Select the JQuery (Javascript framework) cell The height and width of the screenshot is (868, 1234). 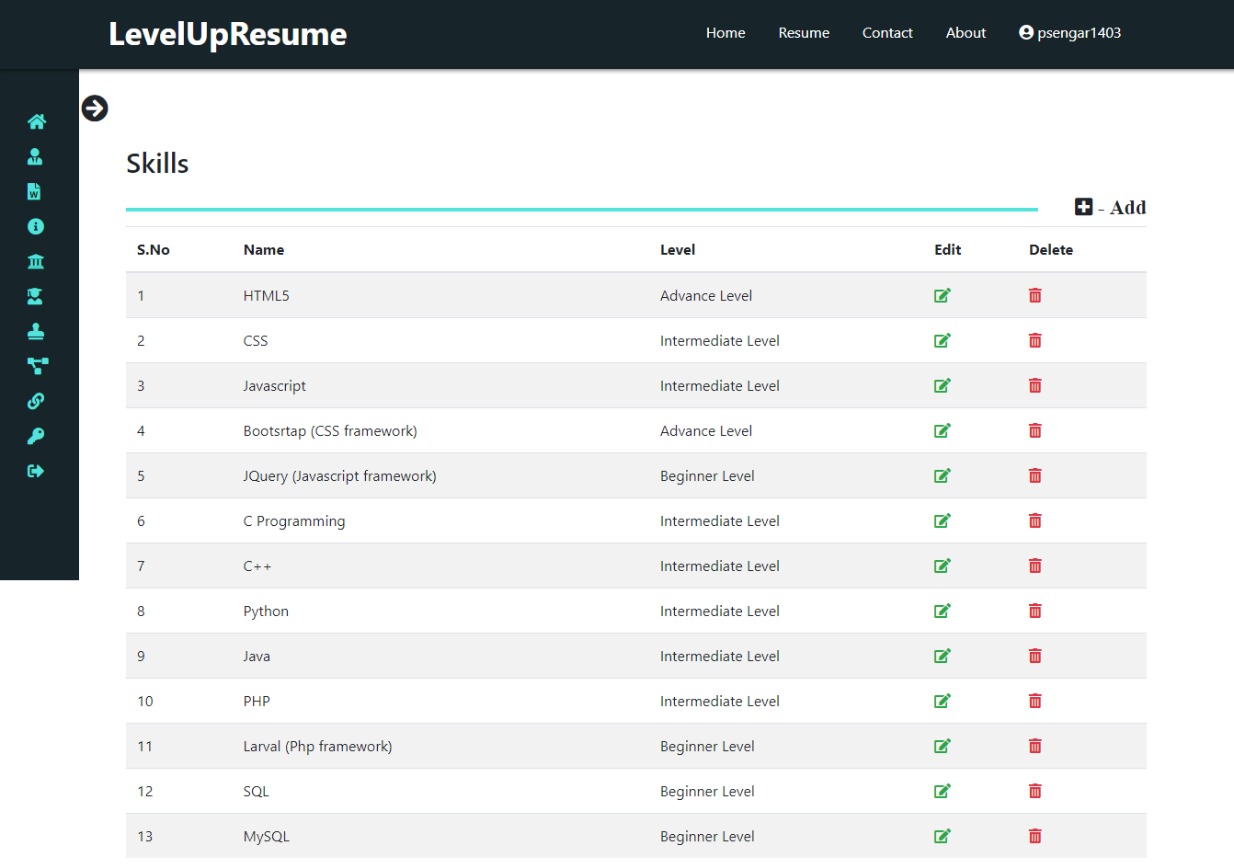(339, 476)
